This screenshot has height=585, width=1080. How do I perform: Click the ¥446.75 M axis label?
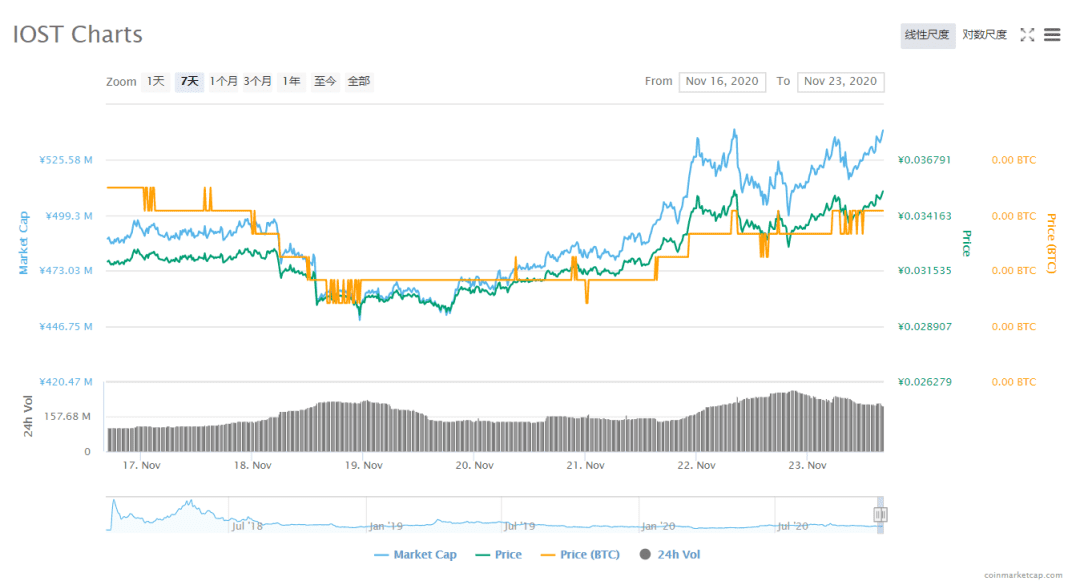(65, 327)
